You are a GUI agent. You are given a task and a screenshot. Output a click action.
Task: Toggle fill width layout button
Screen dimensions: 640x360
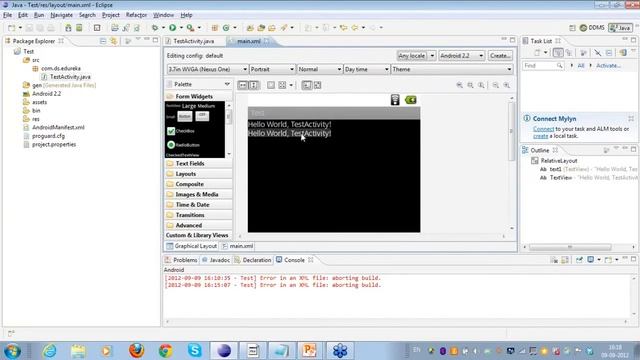coord(243,85)
